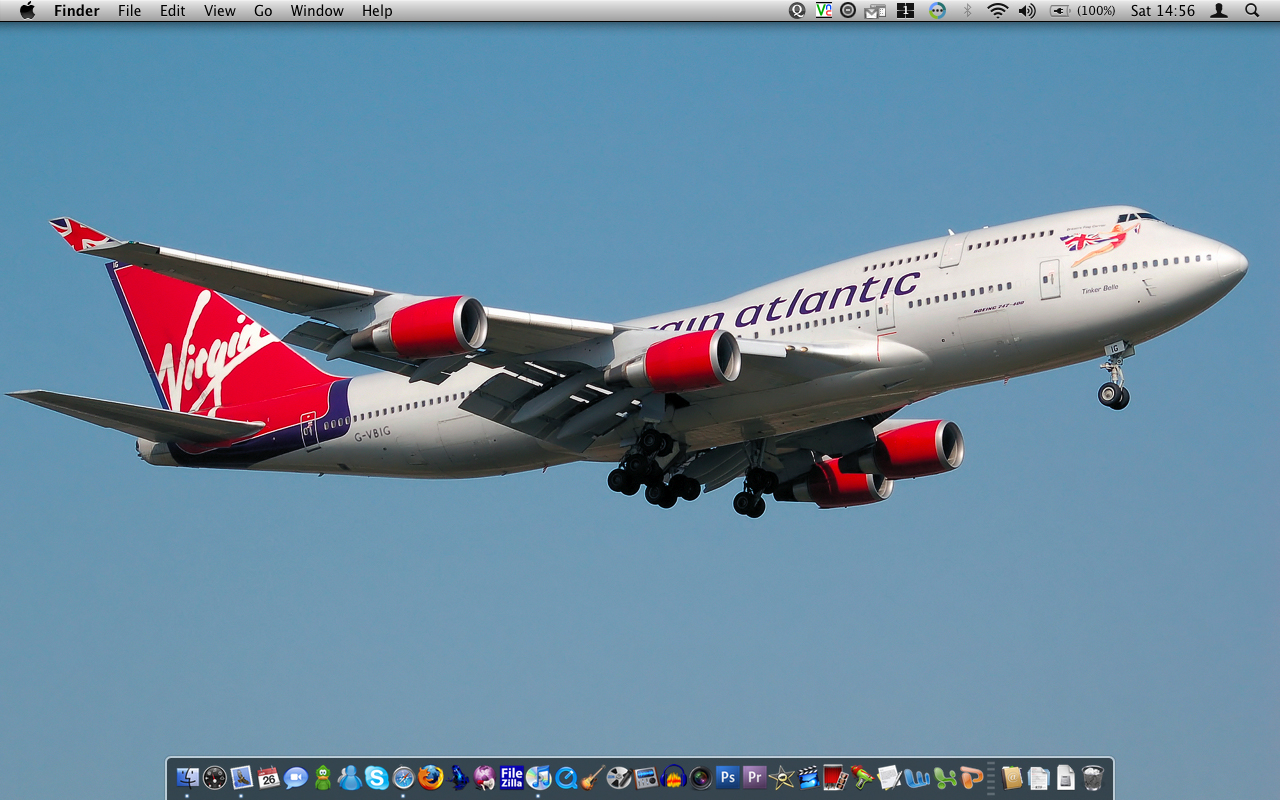Open iCal calendar showing 26
Image resolution: width=1280 pixels, height=800 pixels.
(269, 777)
